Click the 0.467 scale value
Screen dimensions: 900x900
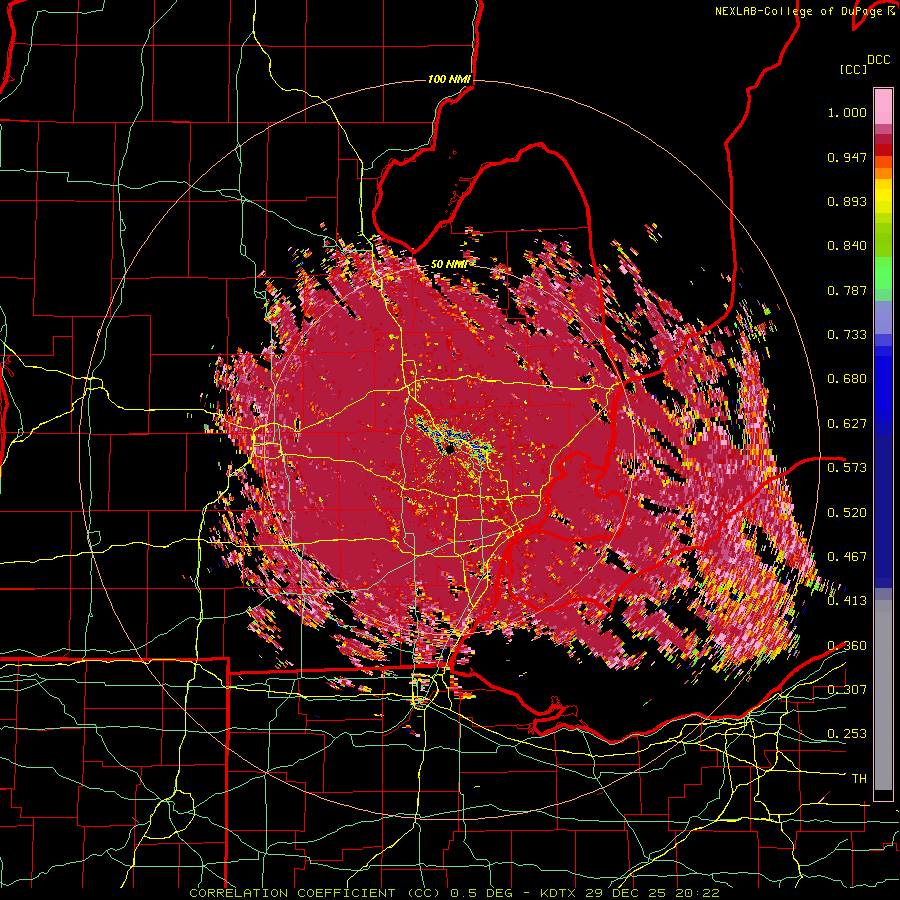[847, 557]
